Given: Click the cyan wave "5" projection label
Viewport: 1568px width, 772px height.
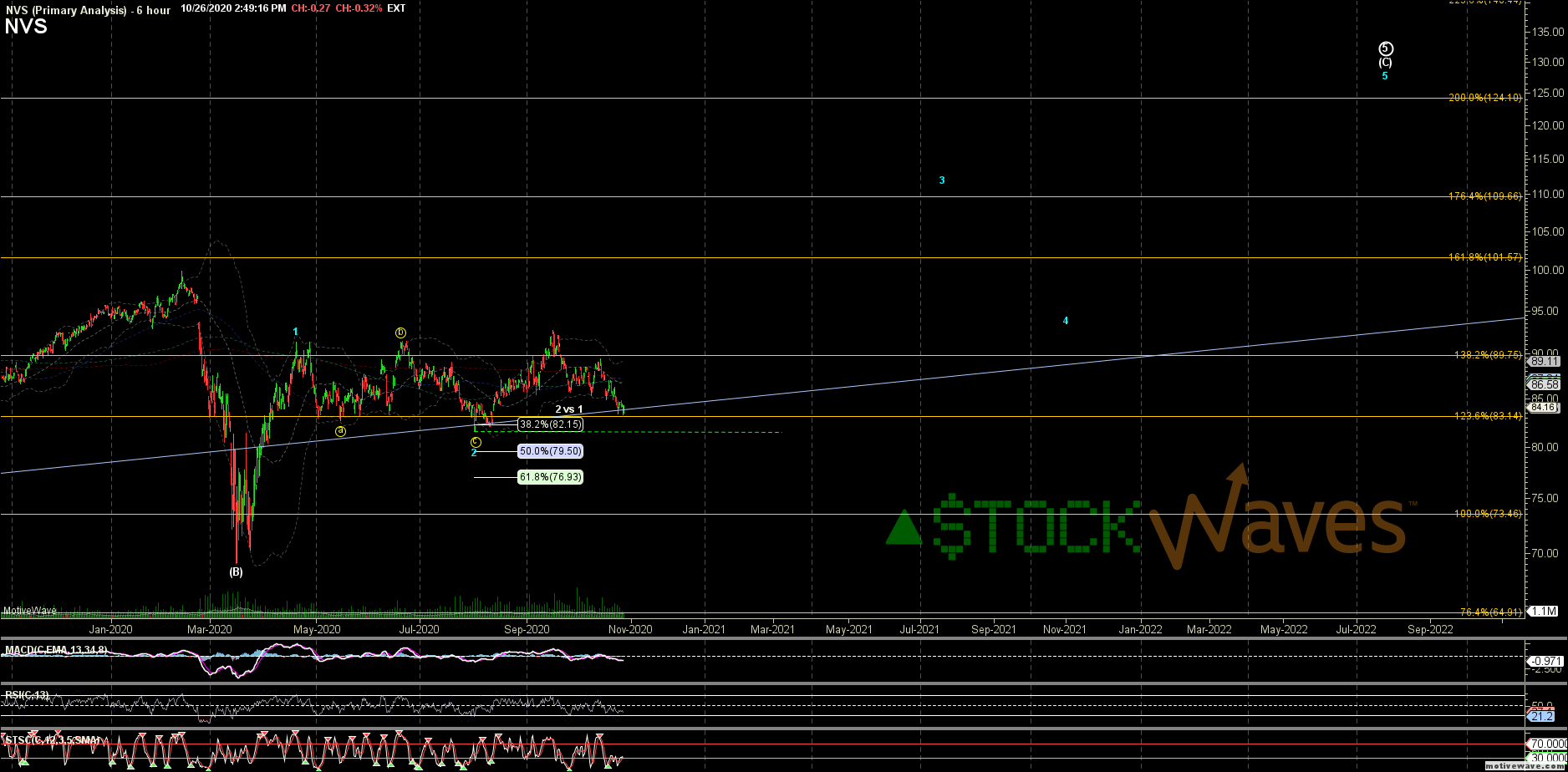Looking at the screenshot, I should (1385, 76).
